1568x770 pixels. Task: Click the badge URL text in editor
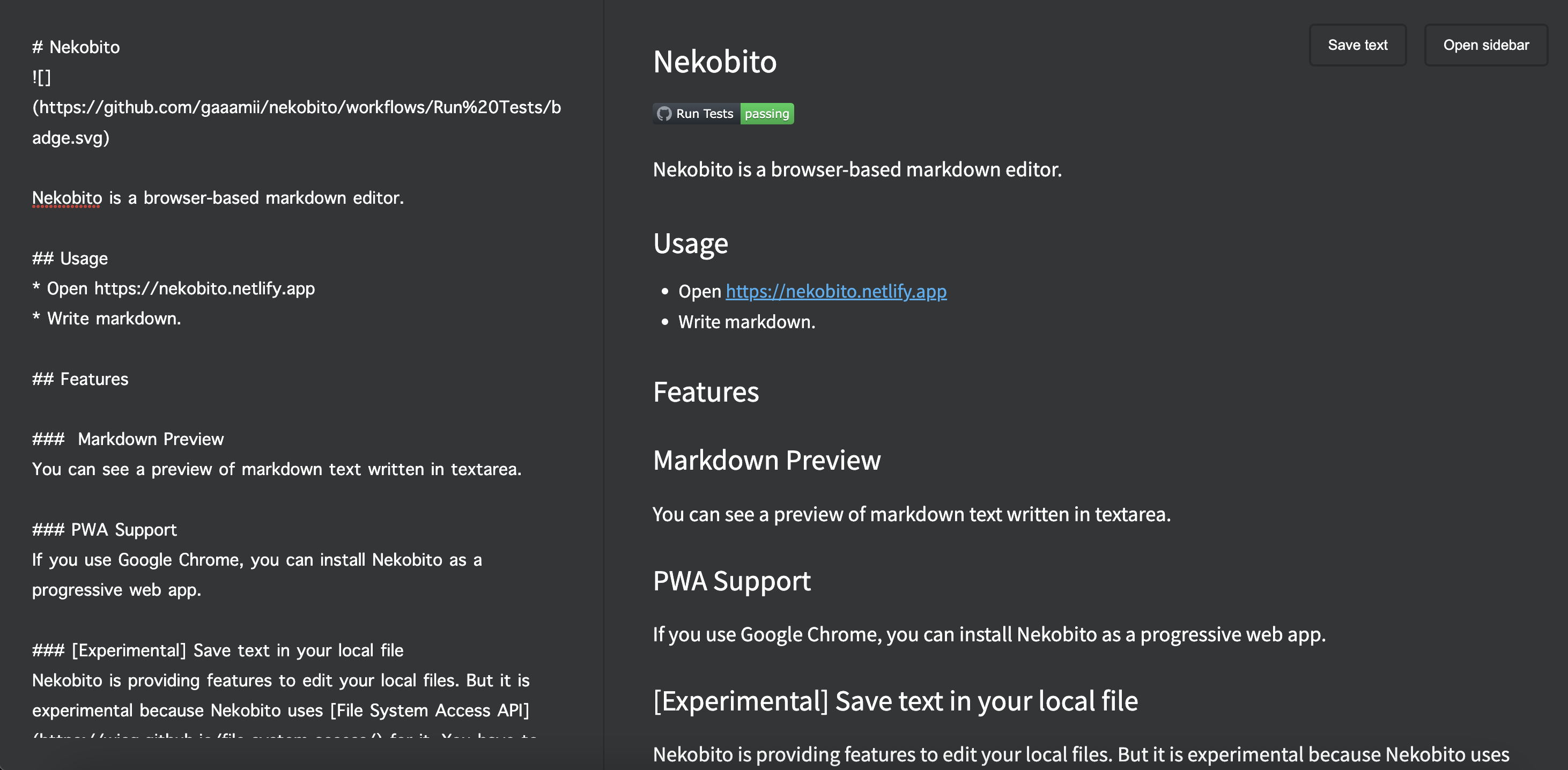pyautogui.click(x=297, y=108)
